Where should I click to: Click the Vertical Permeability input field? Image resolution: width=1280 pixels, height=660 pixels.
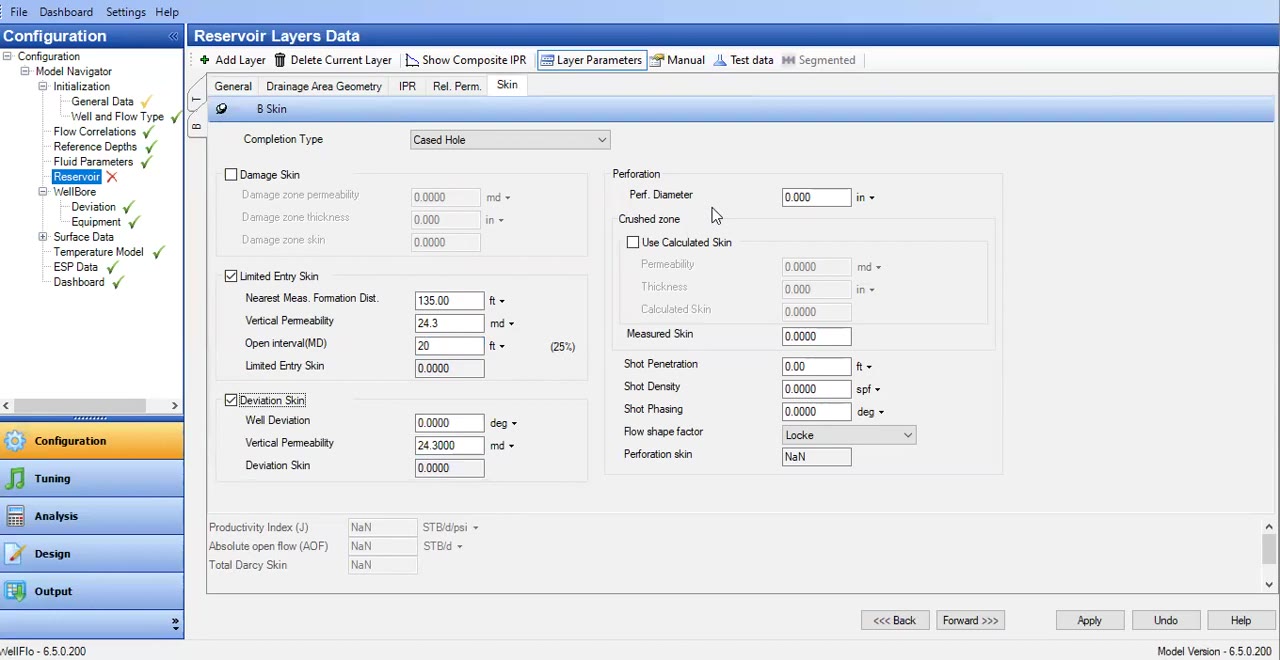(448, 322)
